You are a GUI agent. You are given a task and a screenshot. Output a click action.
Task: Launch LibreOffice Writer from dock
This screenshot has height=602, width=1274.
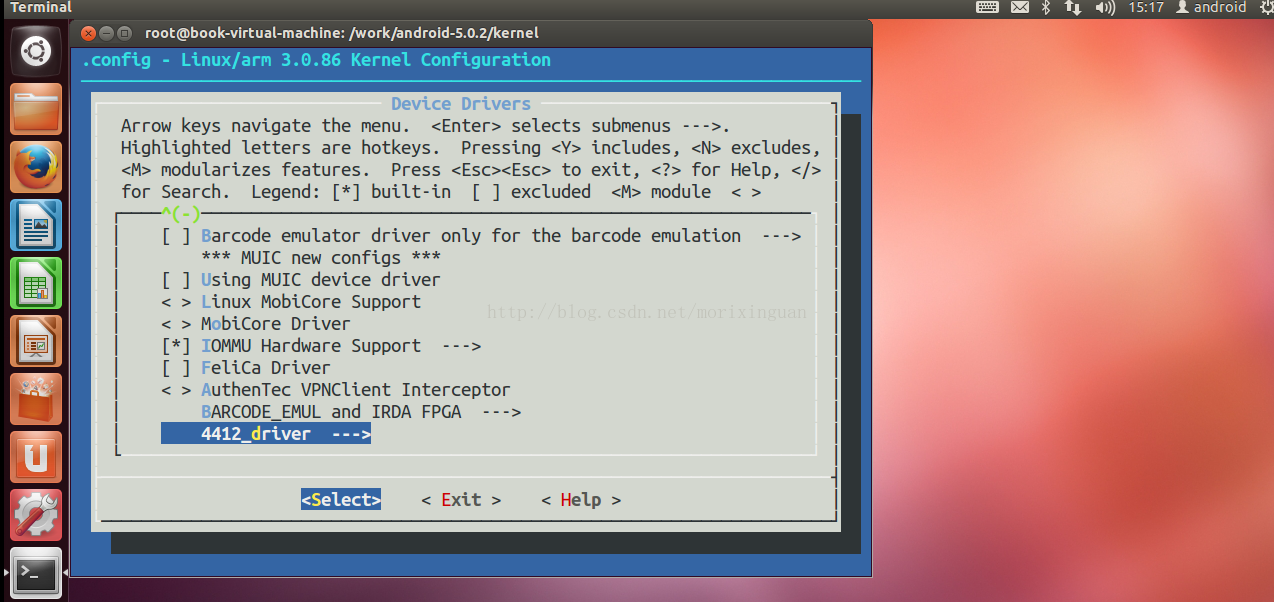point(37,225)
